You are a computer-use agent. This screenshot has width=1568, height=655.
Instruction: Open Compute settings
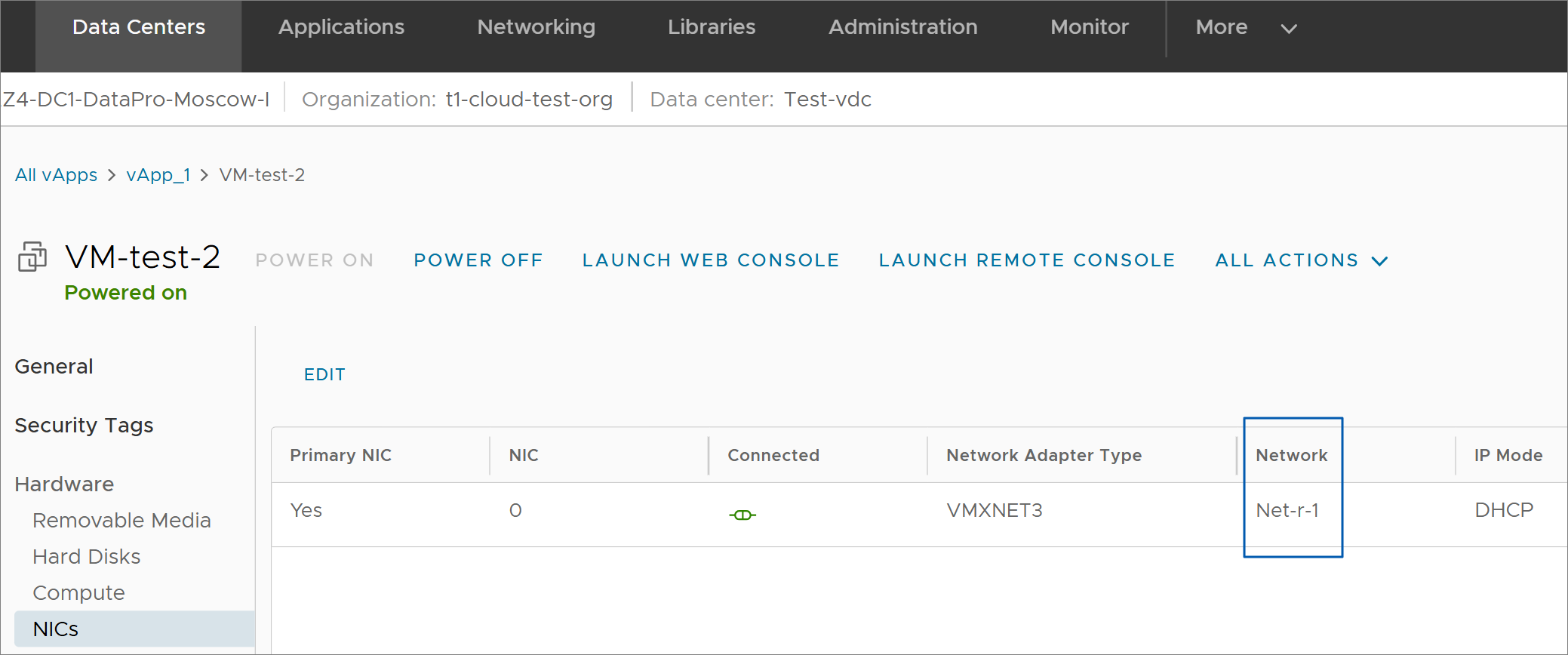[78, 593]
